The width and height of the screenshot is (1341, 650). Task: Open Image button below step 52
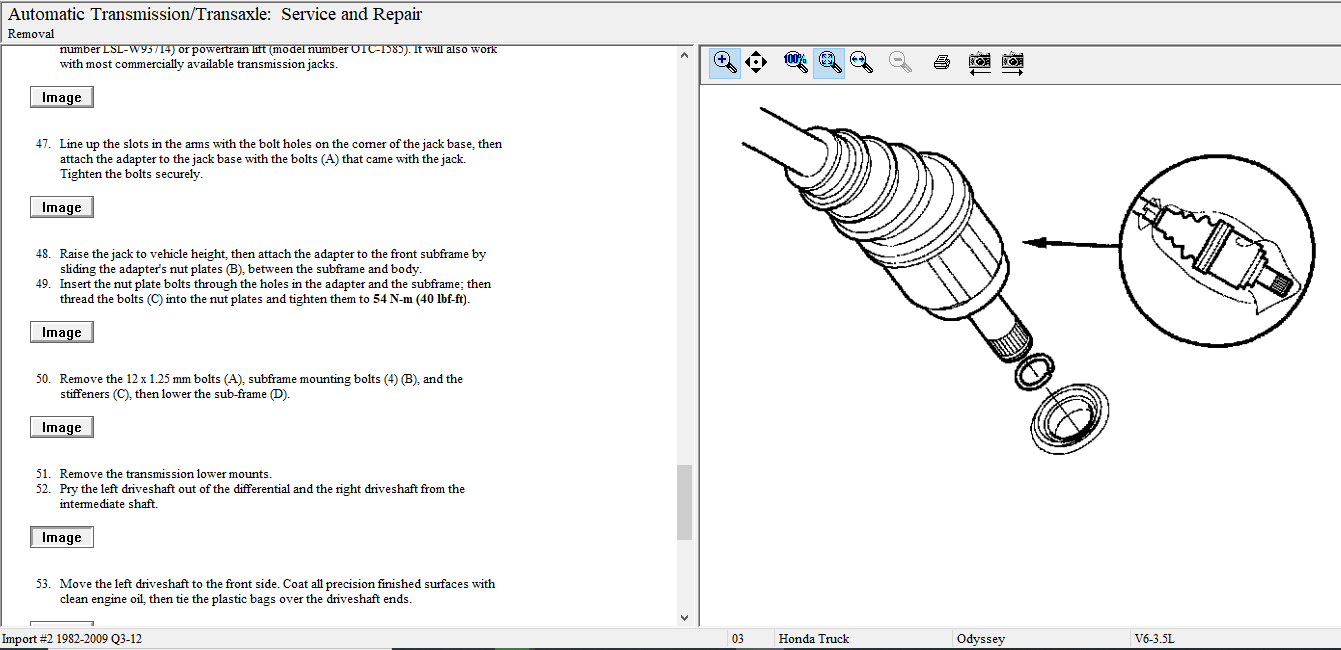[62, 537]
